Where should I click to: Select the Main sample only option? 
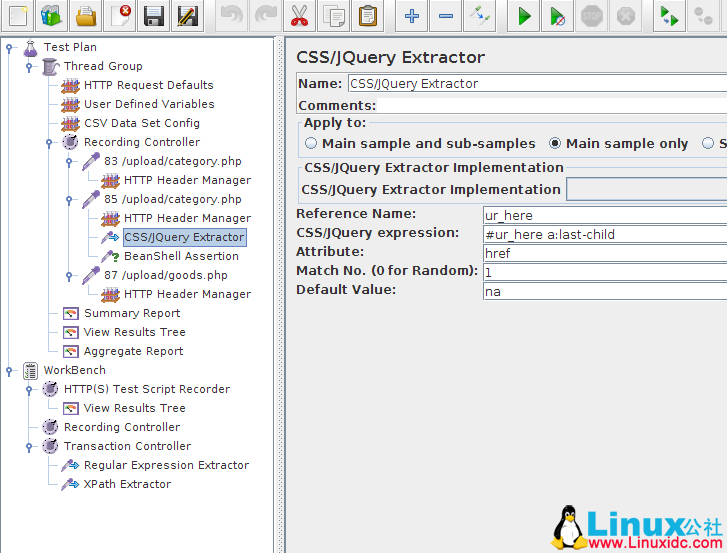click(x=556, y=144)
